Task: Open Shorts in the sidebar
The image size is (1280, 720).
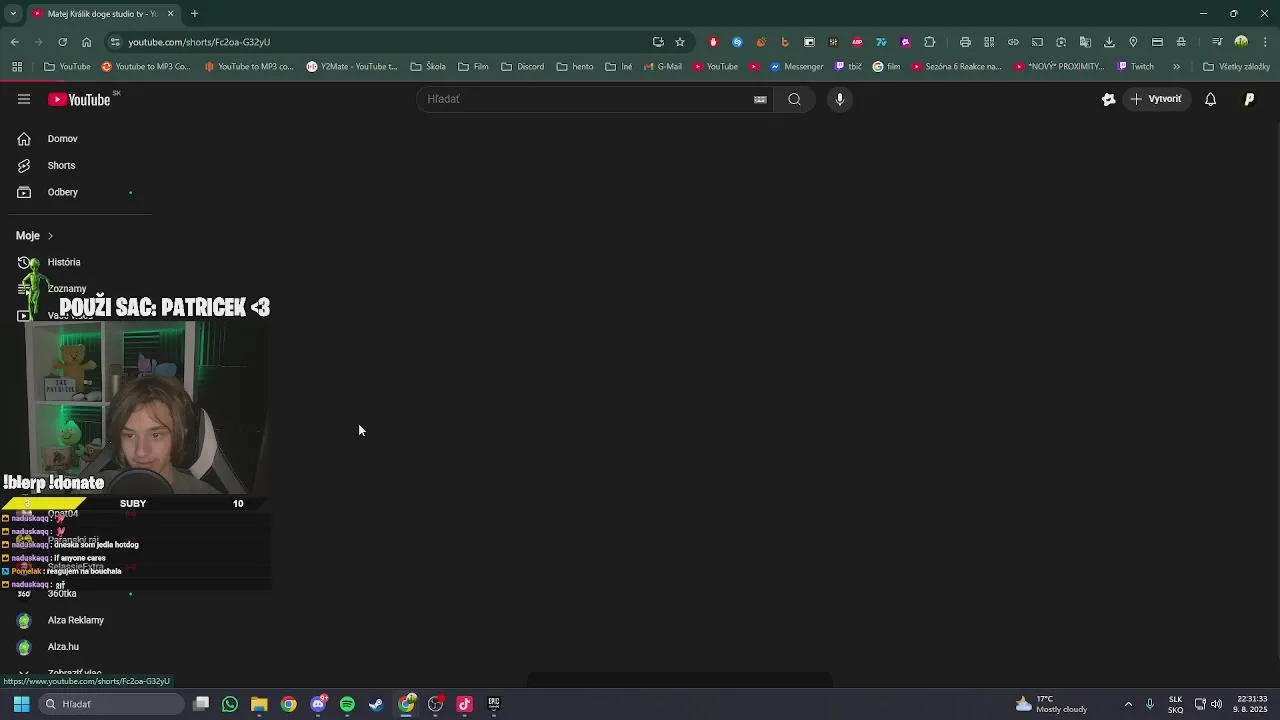Action: pos(61,165)
